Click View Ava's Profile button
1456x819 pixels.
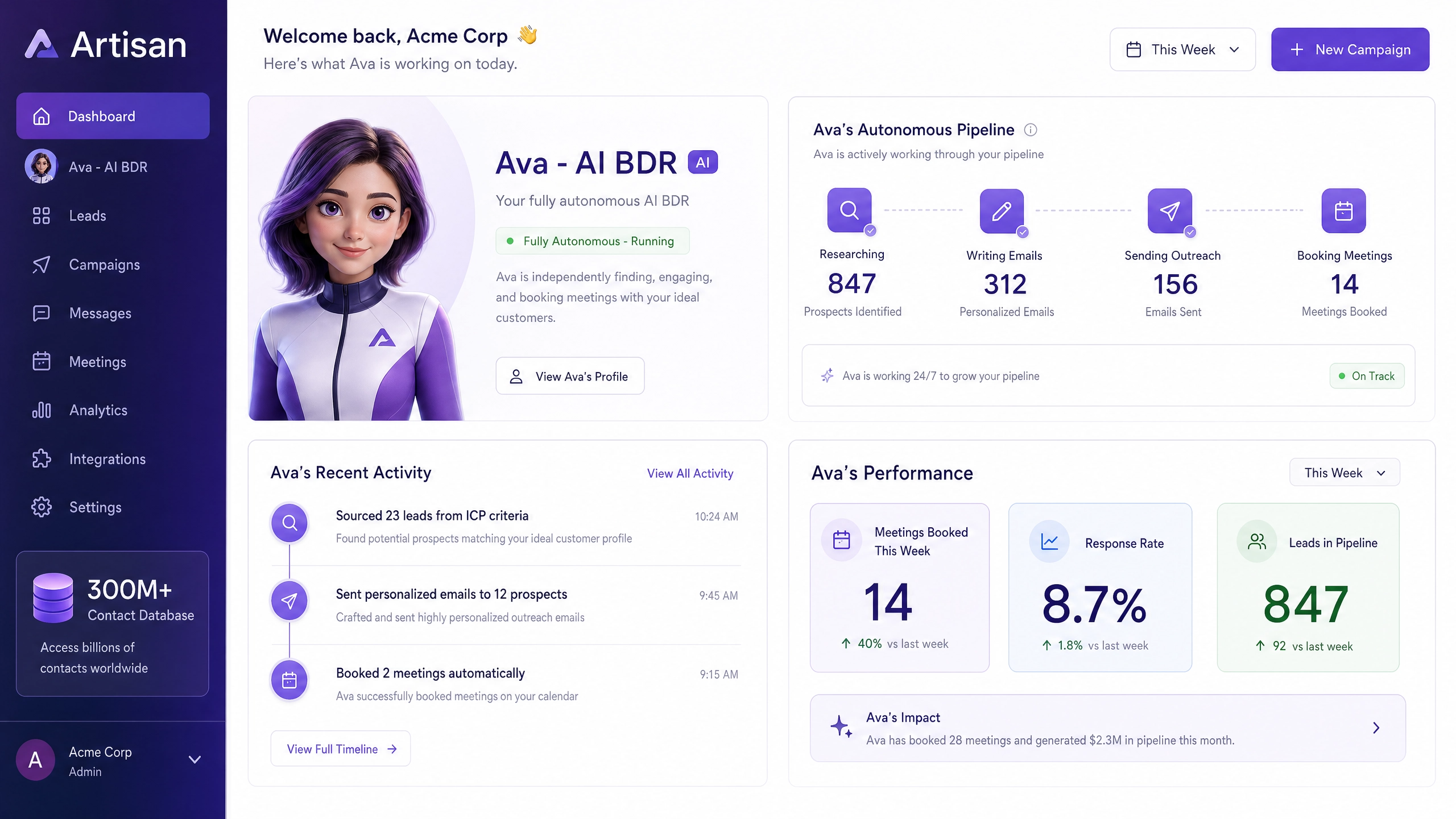(x=570, y=376)
